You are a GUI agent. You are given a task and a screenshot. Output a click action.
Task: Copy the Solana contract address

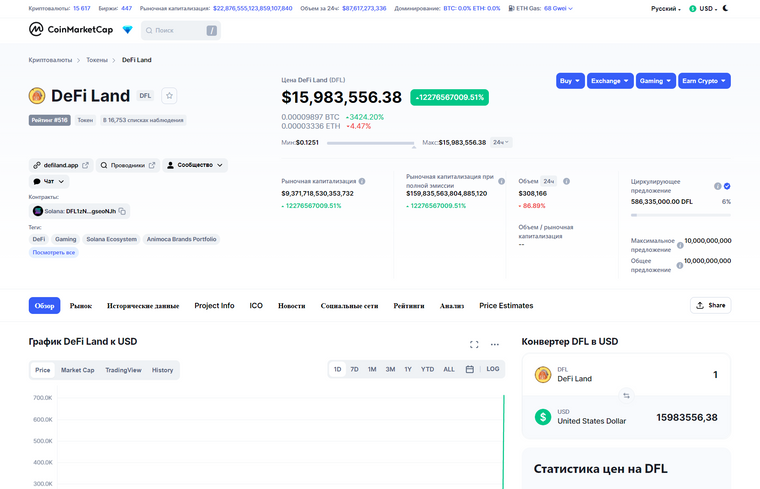click(x=122, y=211)
